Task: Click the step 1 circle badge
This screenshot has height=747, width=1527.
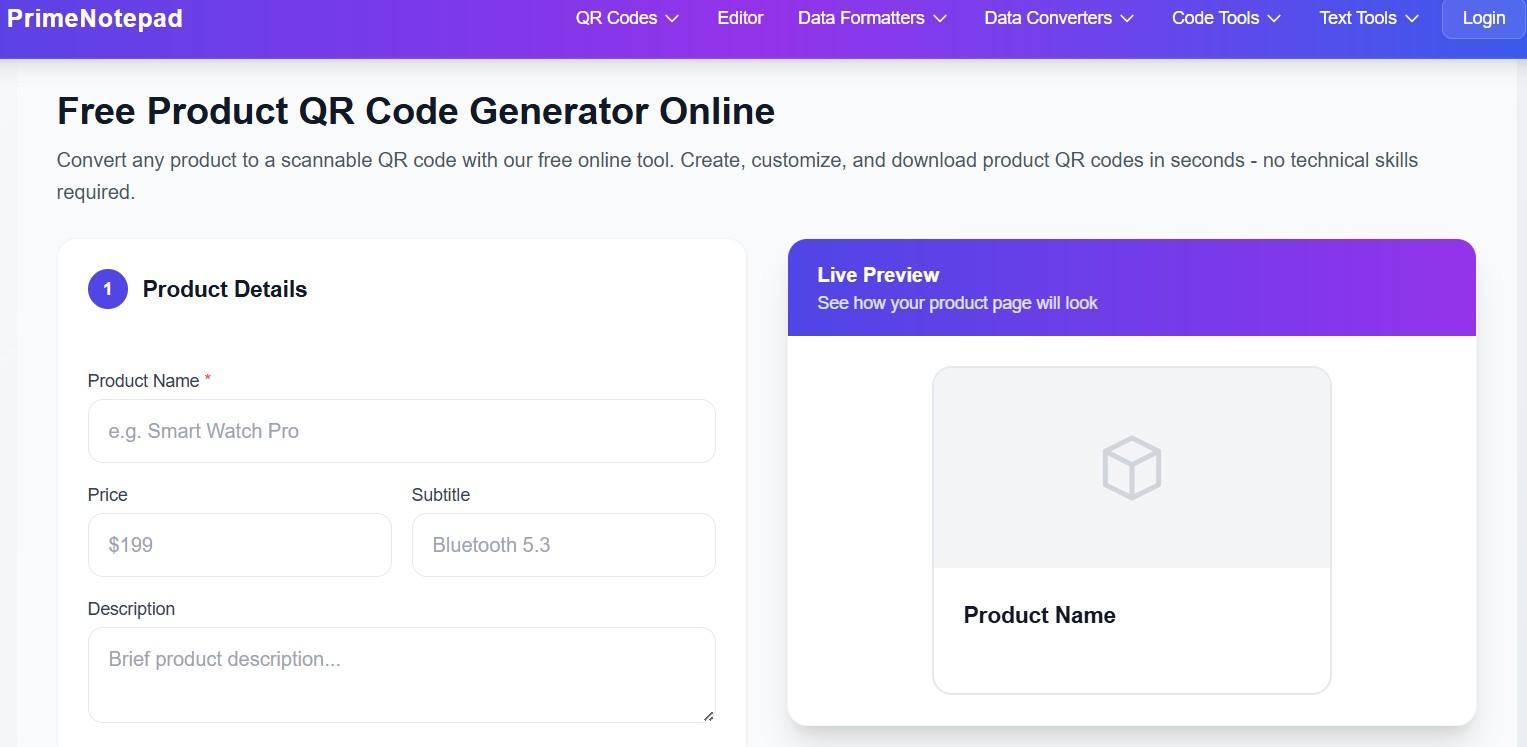Action: pos(108,289)
